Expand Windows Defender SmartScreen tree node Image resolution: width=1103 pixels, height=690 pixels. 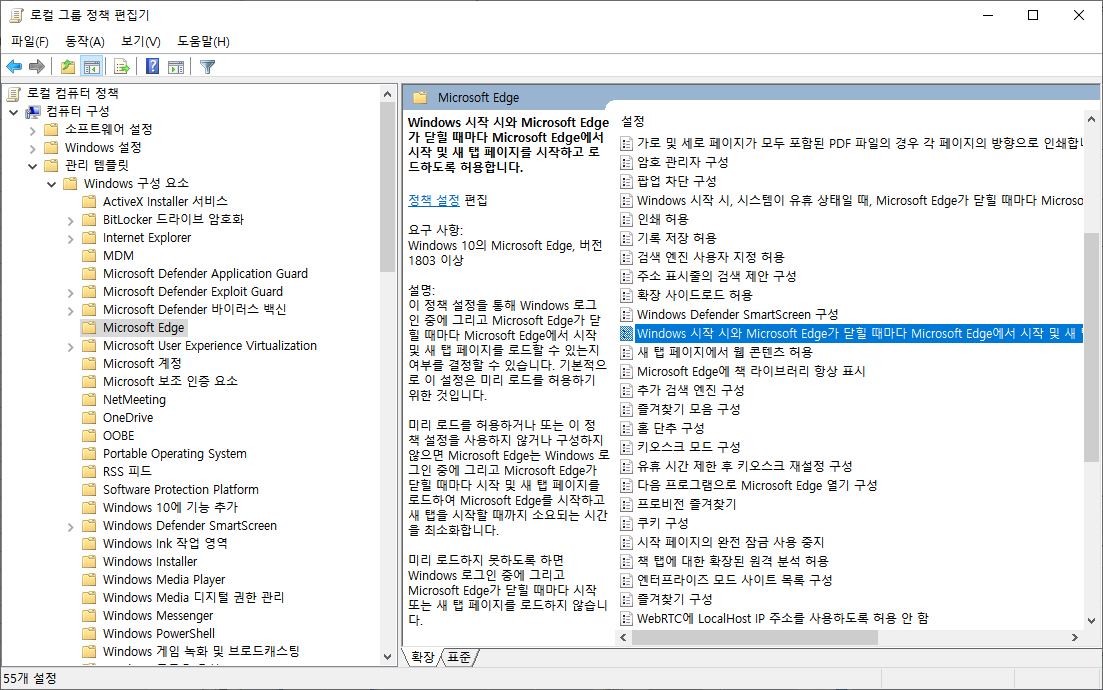pyautogui.click(x=70, y=526)
